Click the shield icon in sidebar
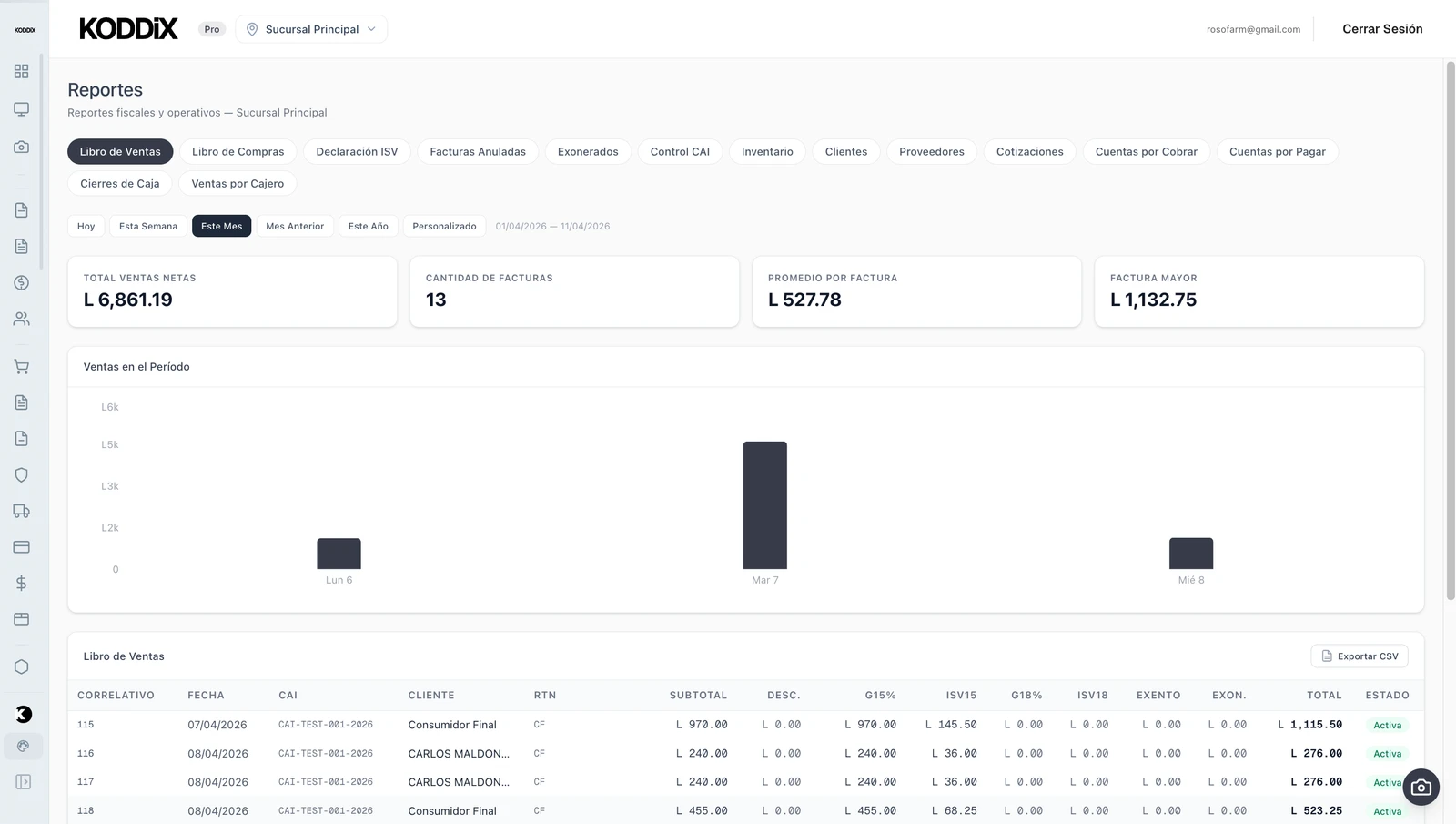 tap(21, 475)
